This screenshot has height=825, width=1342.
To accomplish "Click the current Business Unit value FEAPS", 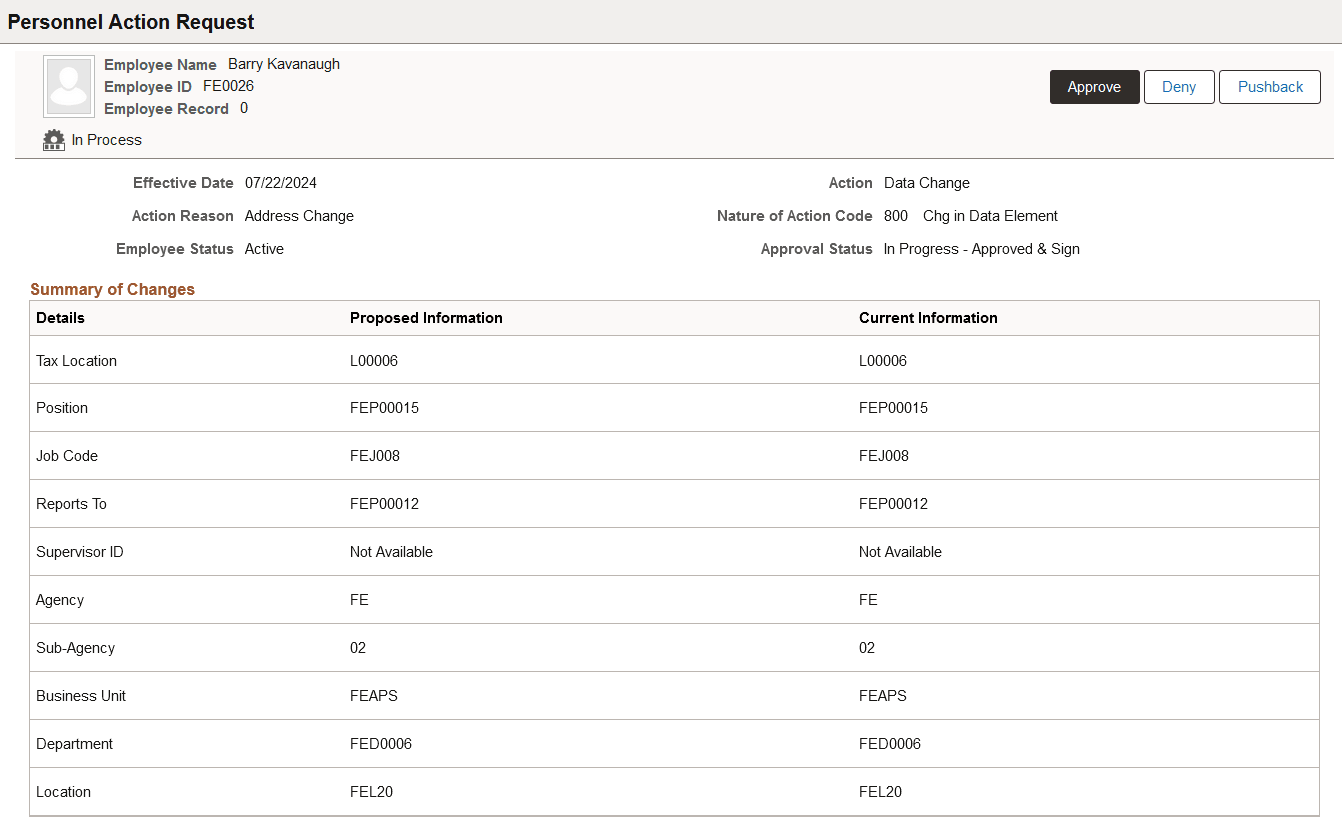I will click(x=883, y=696).
